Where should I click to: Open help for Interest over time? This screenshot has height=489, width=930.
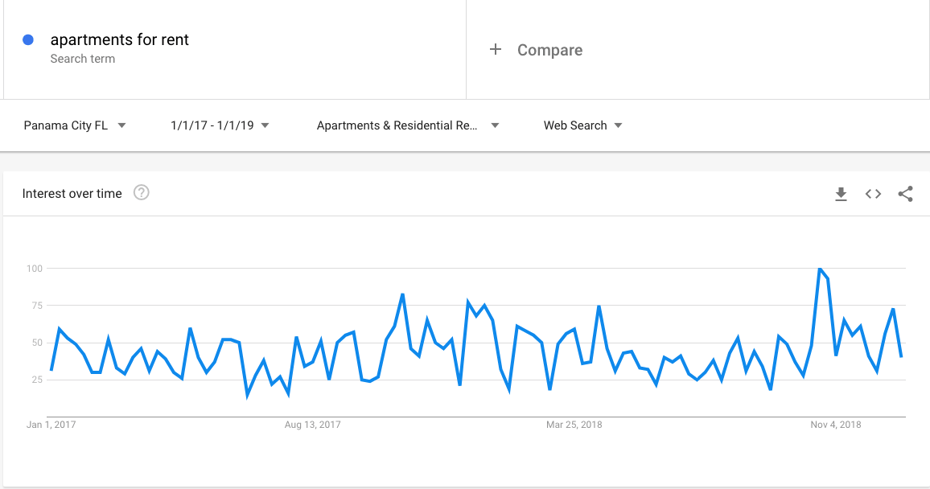[x=141, y=193]
